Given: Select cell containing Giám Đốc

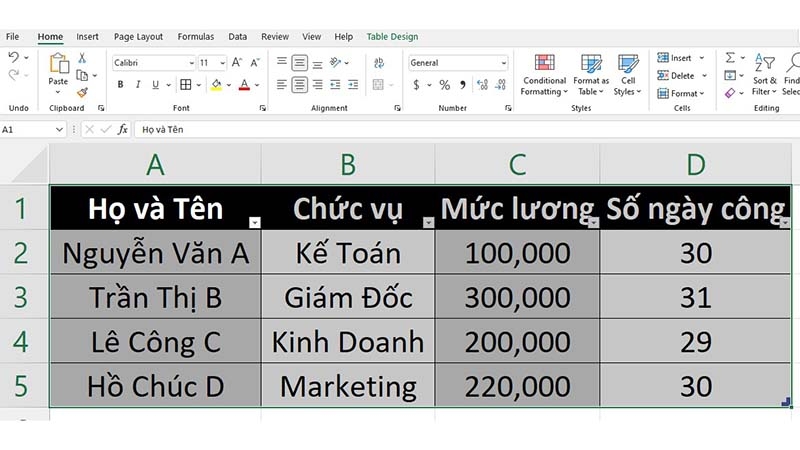Looking at the screenshot, I should point(348,297).
